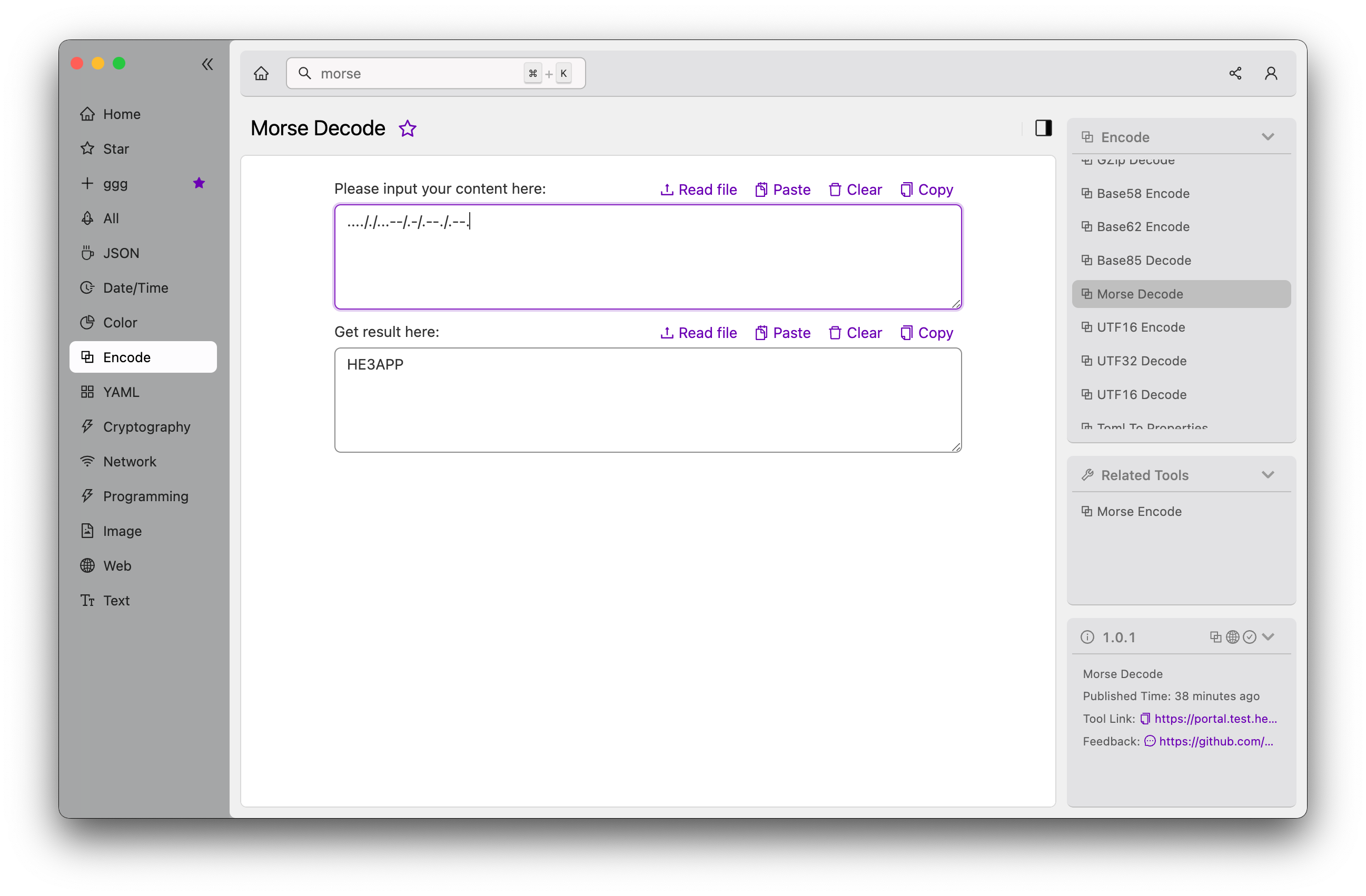Collapse the Related Tools panel chevron
Image resolution: width=1366 pixels, height=896 pixels.
1268,474
